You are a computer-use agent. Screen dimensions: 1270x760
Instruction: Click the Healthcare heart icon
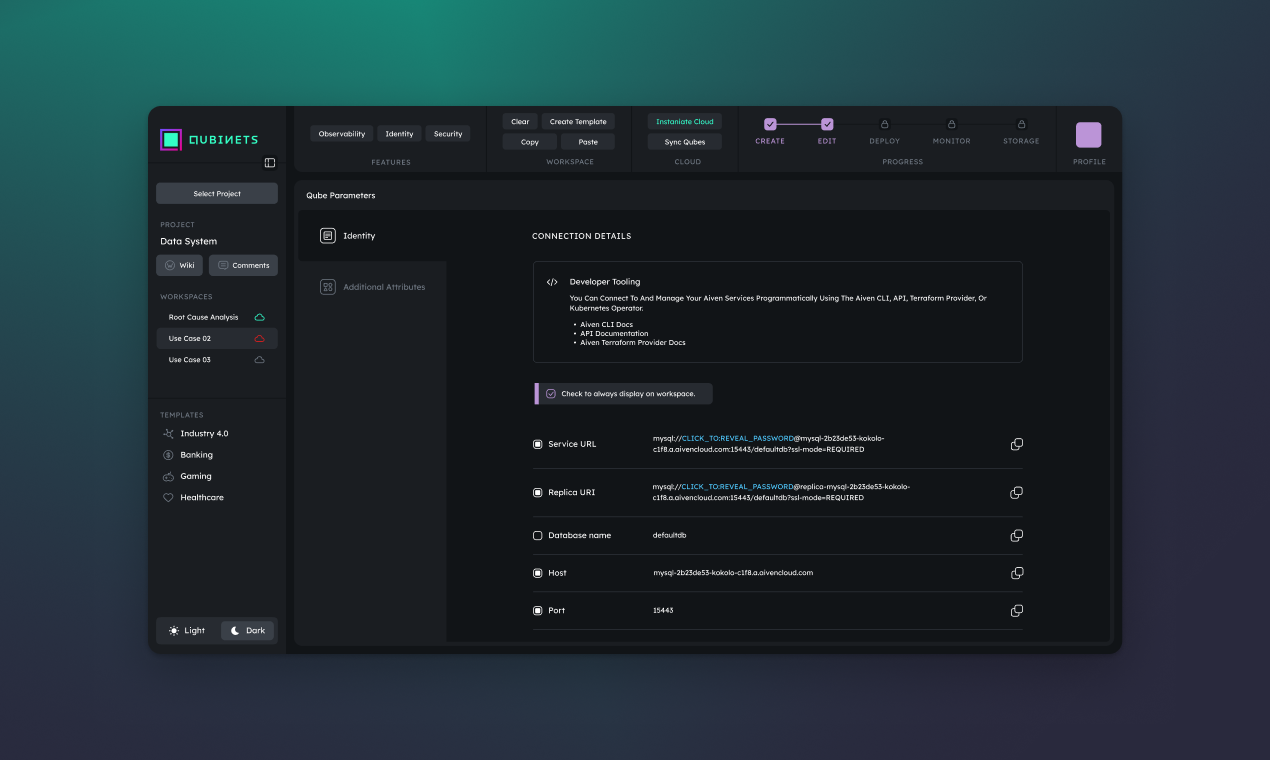pyautogui.click(x=168, y=497)
